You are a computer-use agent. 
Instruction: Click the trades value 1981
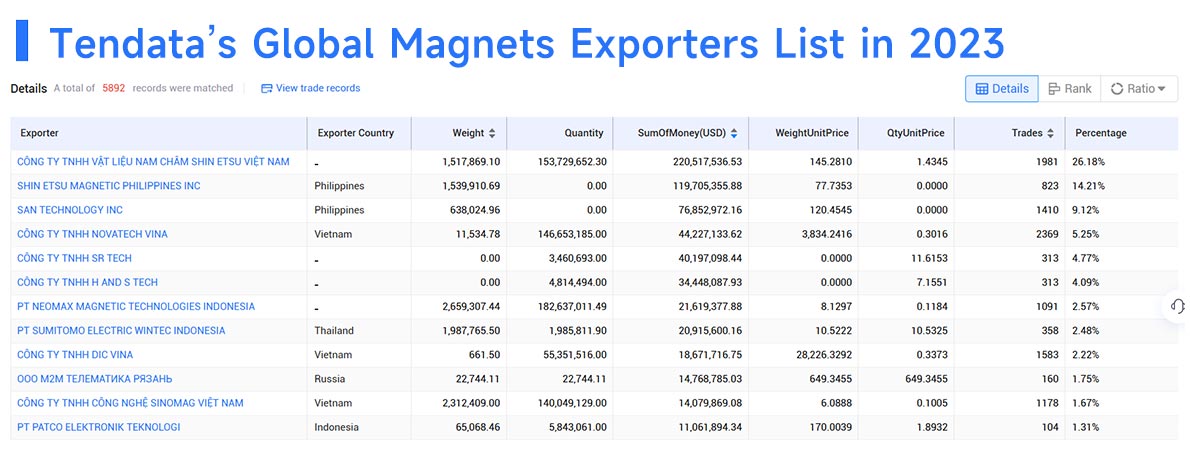pyautogui.click(x=1049, y=162)
